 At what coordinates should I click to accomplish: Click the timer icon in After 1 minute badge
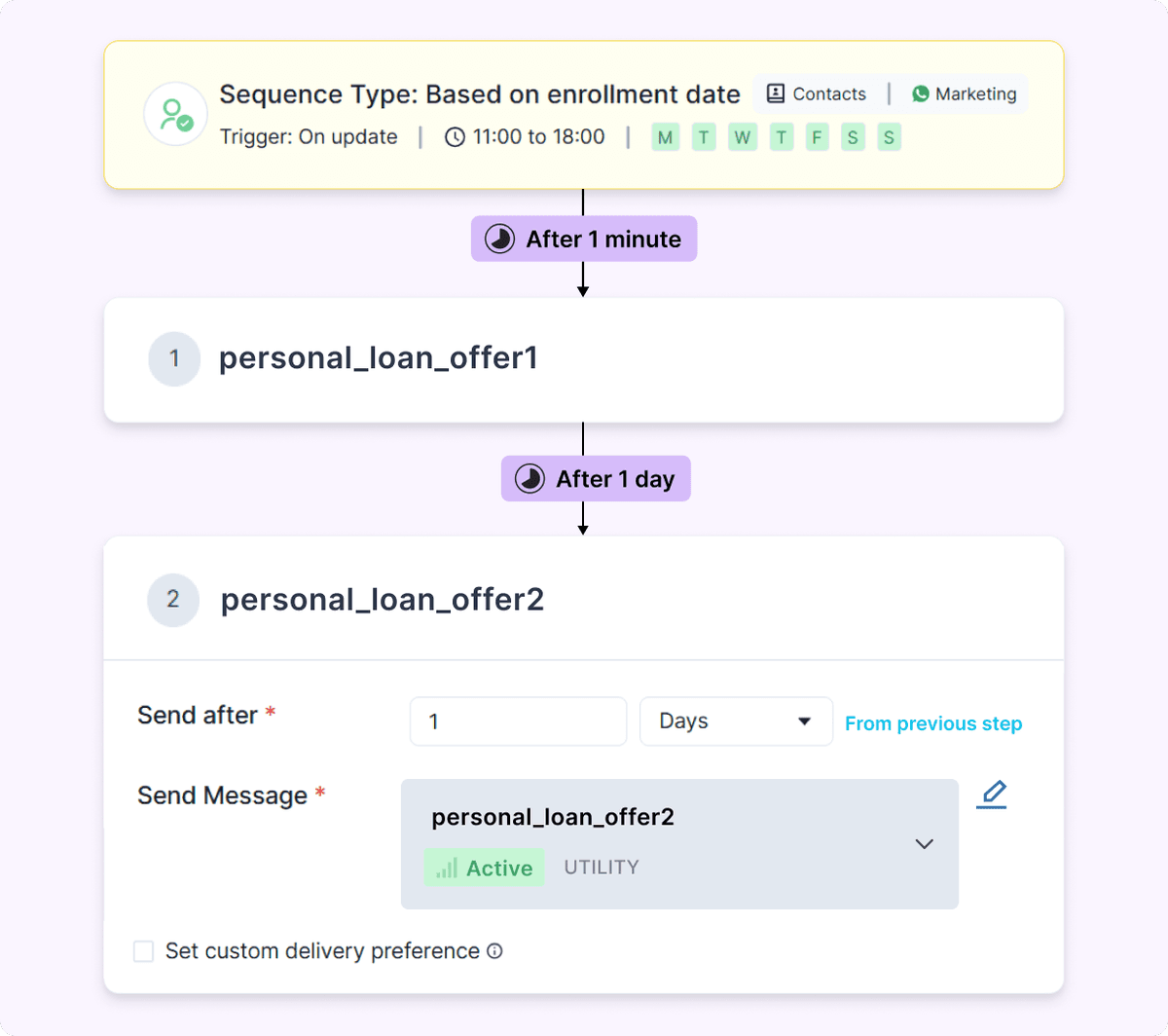498,238
